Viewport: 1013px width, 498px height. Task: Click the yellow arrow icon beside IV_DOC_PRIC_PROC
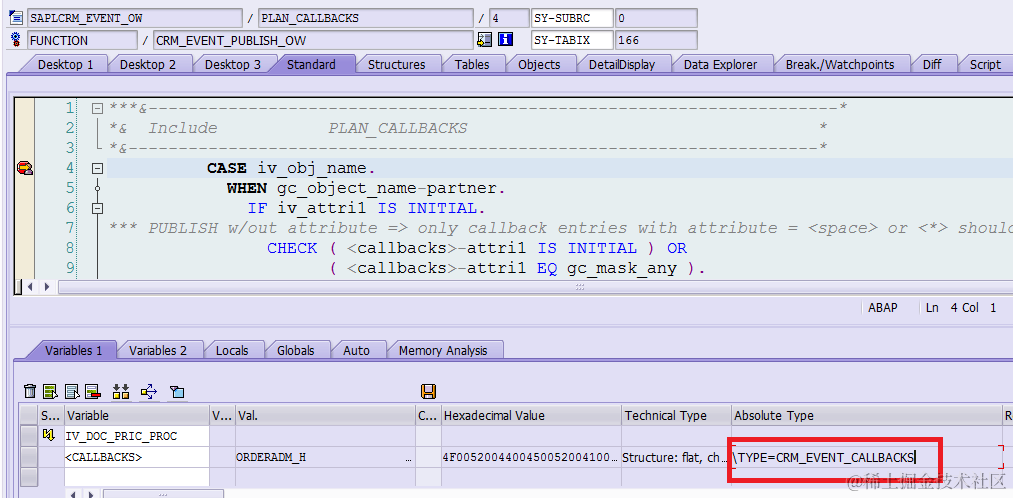[48, 436]
